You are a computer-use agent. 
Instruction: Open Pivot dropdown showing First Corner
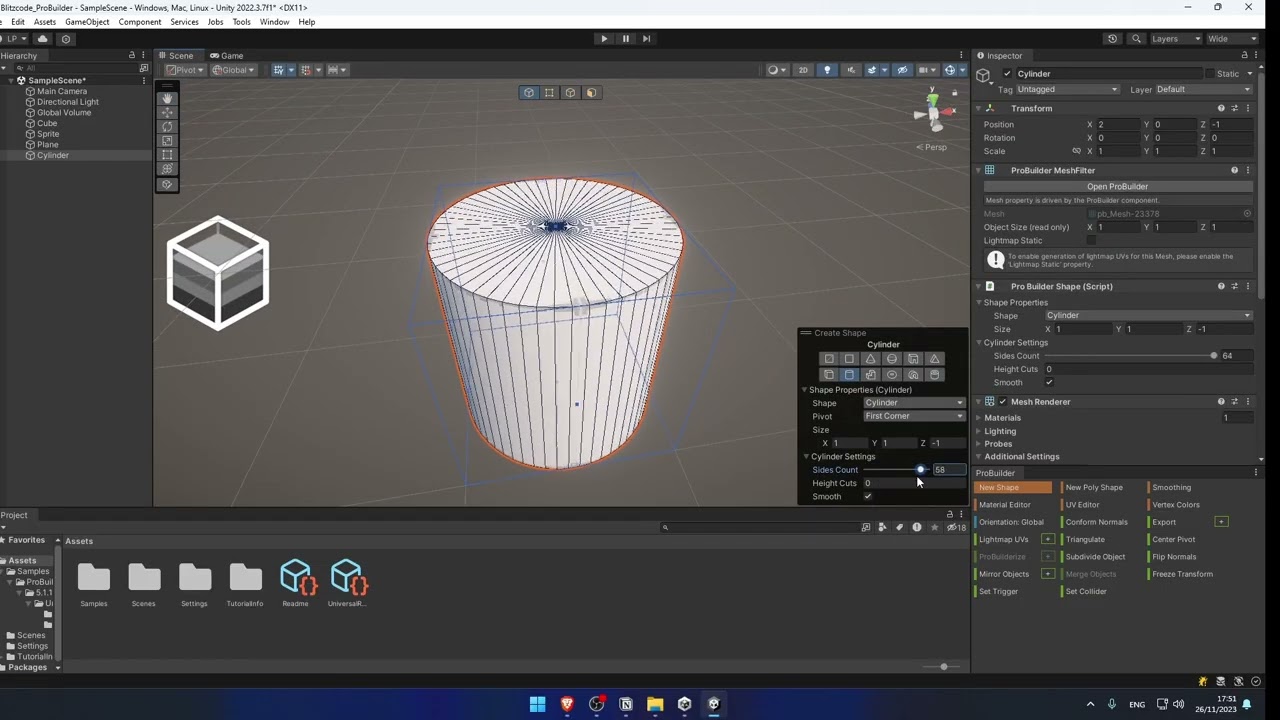click(x=914, y=416)
